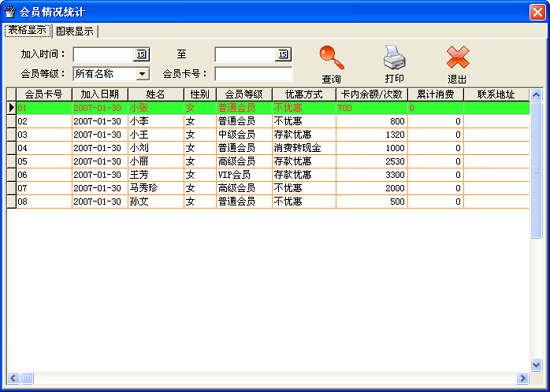Click gender cell 女 in row 07
Image resolution: width=550 pixels, height=392 pixels.
[200, 188]
